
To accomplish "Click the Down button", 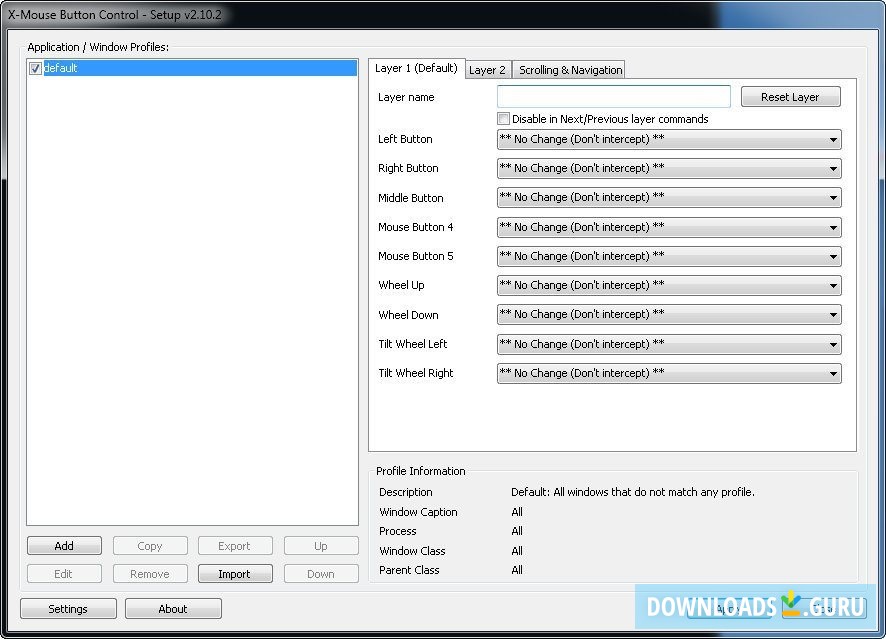I will point(321,573).
